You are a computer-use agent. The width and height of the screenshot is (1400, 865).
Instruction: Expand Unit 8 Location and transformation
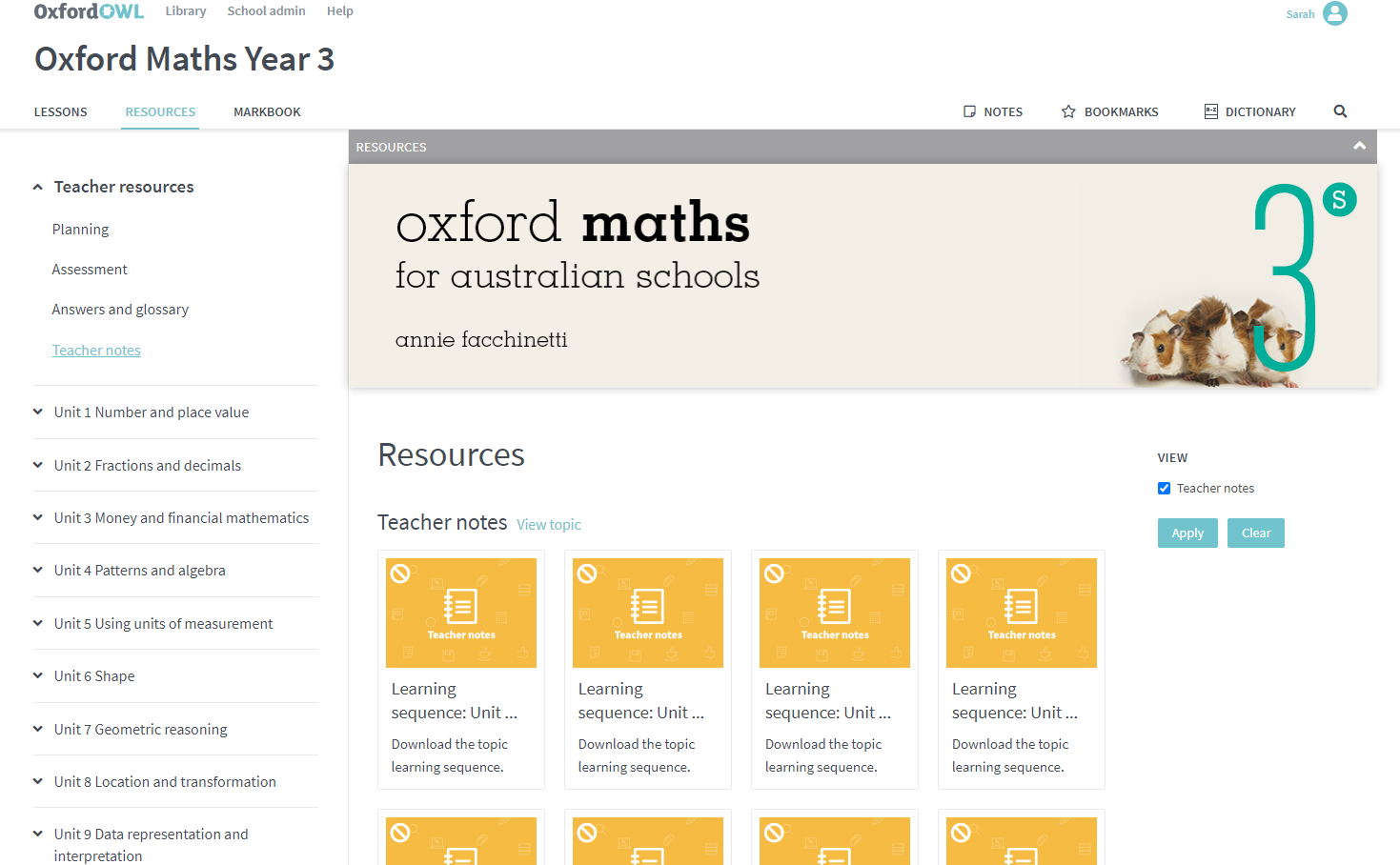point(38,782)
